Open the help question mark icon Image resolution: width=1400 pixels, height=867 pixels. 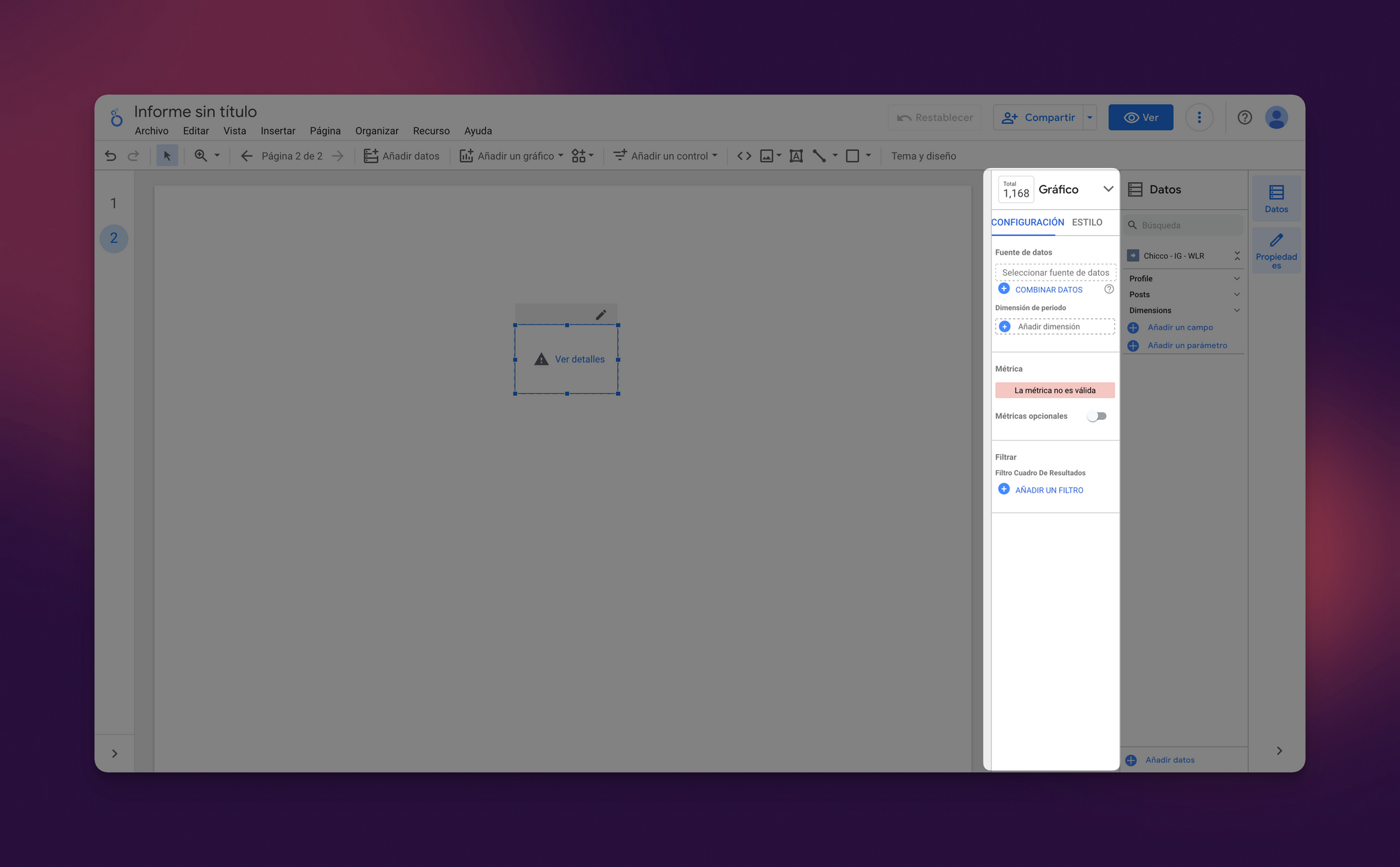tap(1245, 118)
